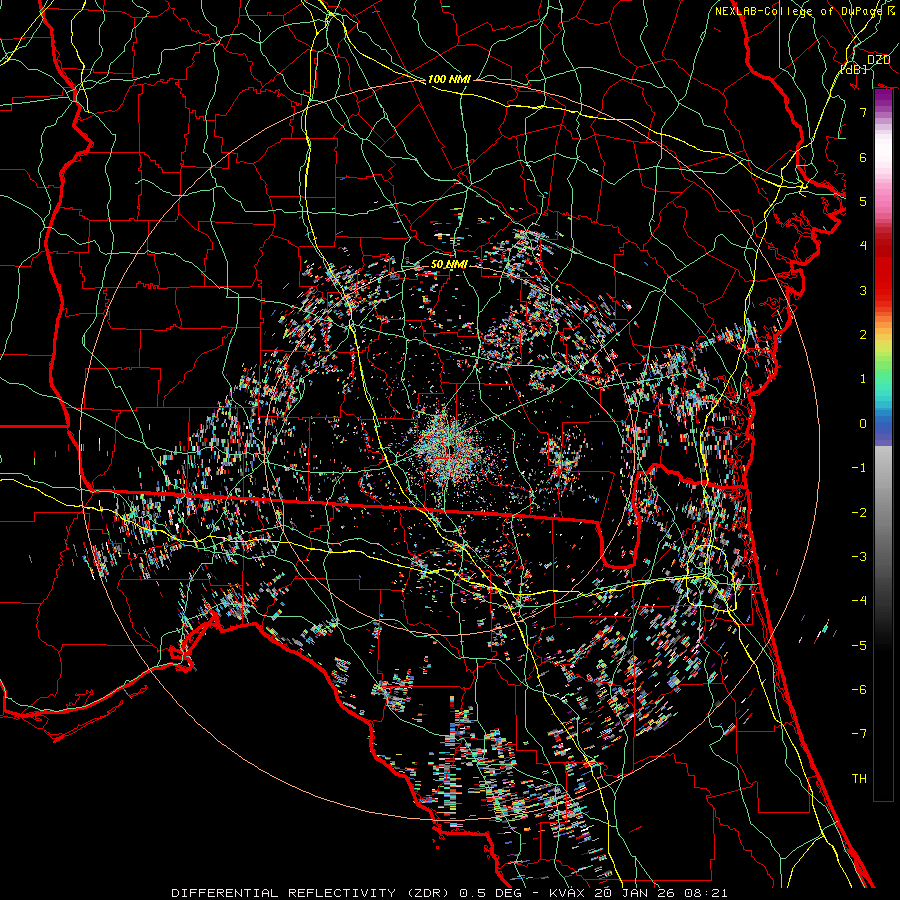The width and height of the screenshot is (900, 900).
Task: Click the 4 dB label on the scale
Action: pyautogui.click(x=863, y=245)
